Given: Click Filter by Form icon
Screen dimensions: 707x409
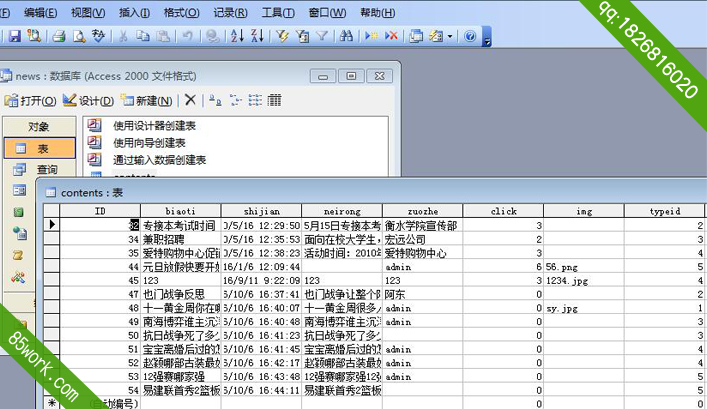Looking at the screenshot, I should [303, 36].
